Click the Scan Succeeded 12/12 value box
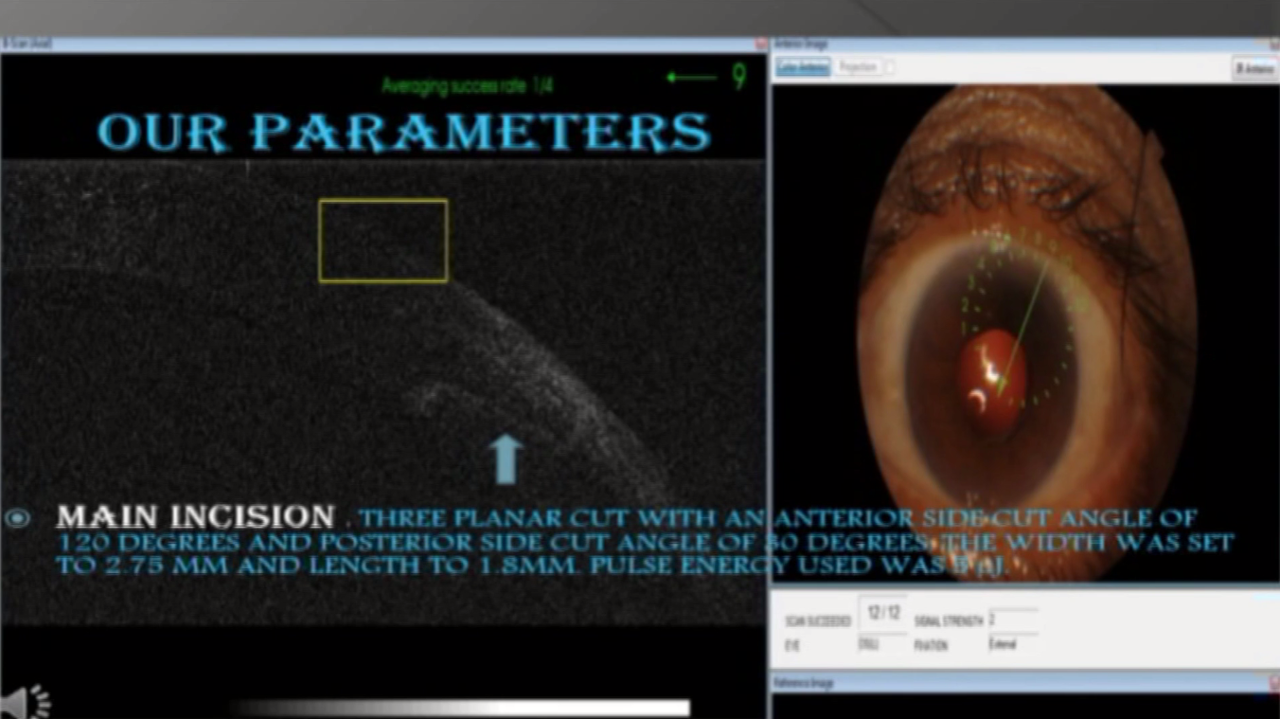1280x720 pixels. pyautogui.click(x=881, y=613)
